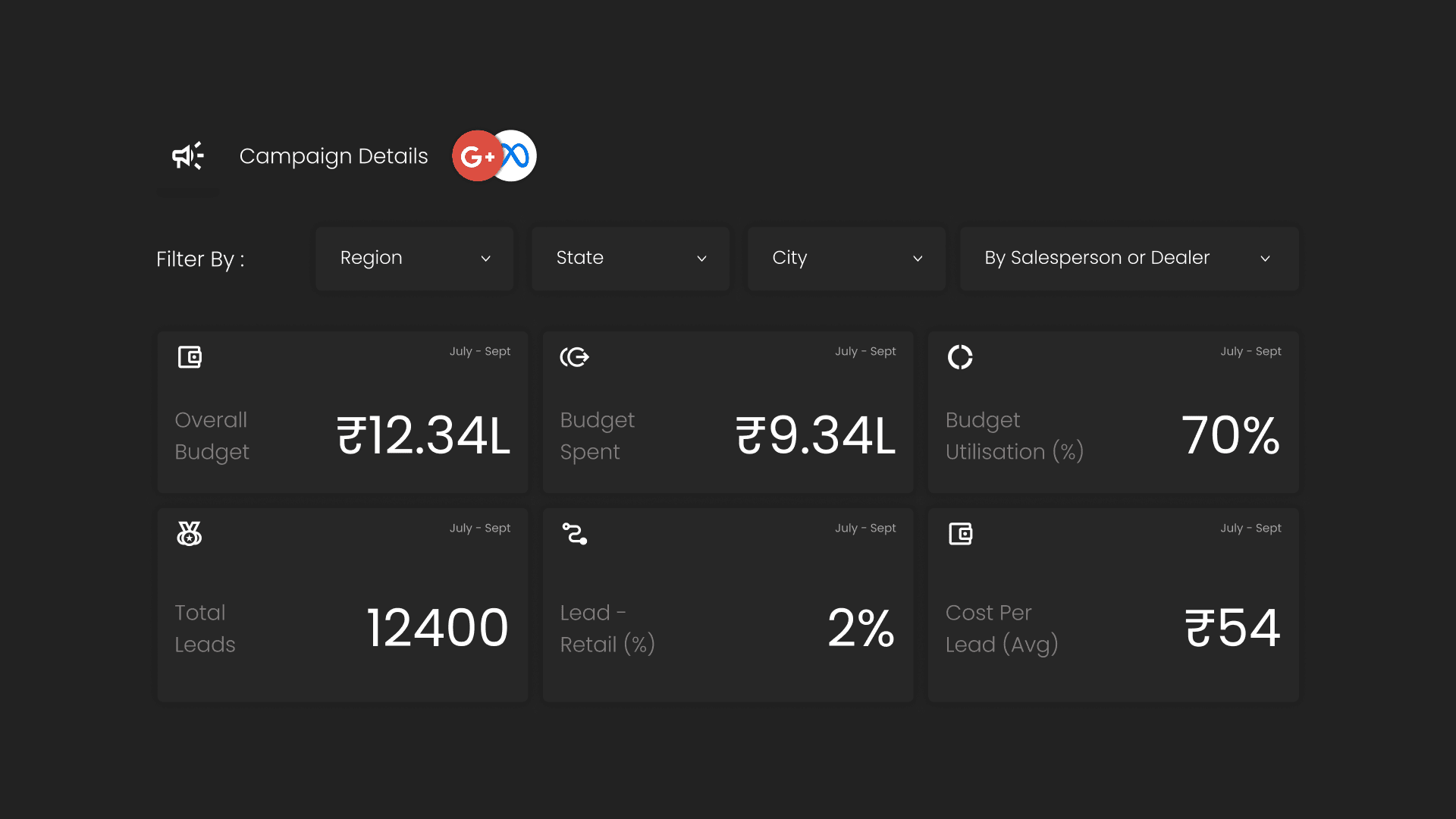This screenshot has height=819, width=1456.
Task: Expand the City filter dropdown
Action: tap(846, 258)
